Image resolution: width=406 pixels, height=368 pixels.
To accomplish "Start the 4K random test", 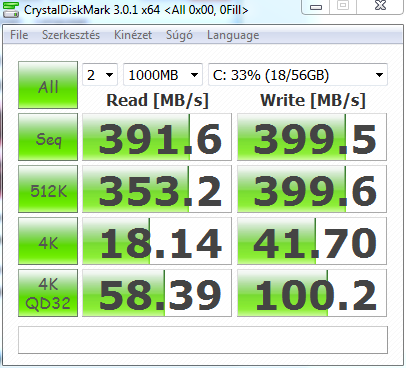I will click(x=48, y=241).
